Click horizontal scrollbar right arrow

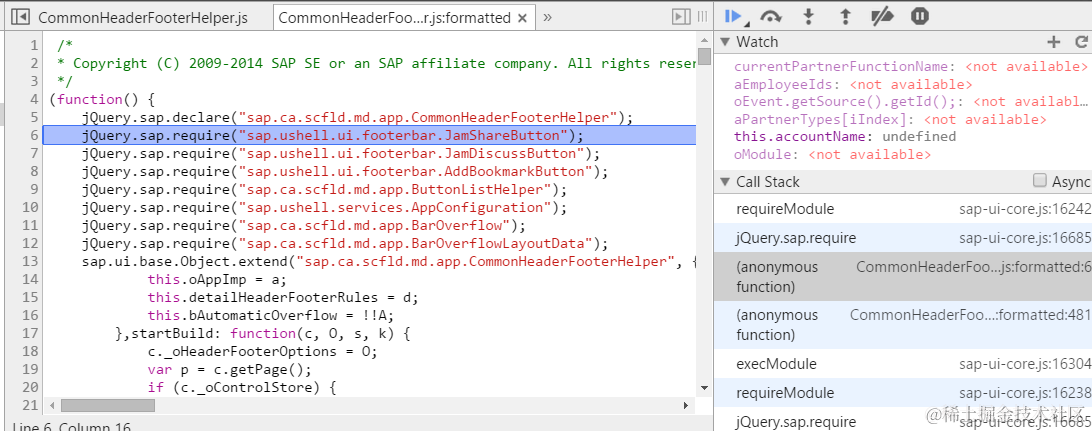point(686,405)
